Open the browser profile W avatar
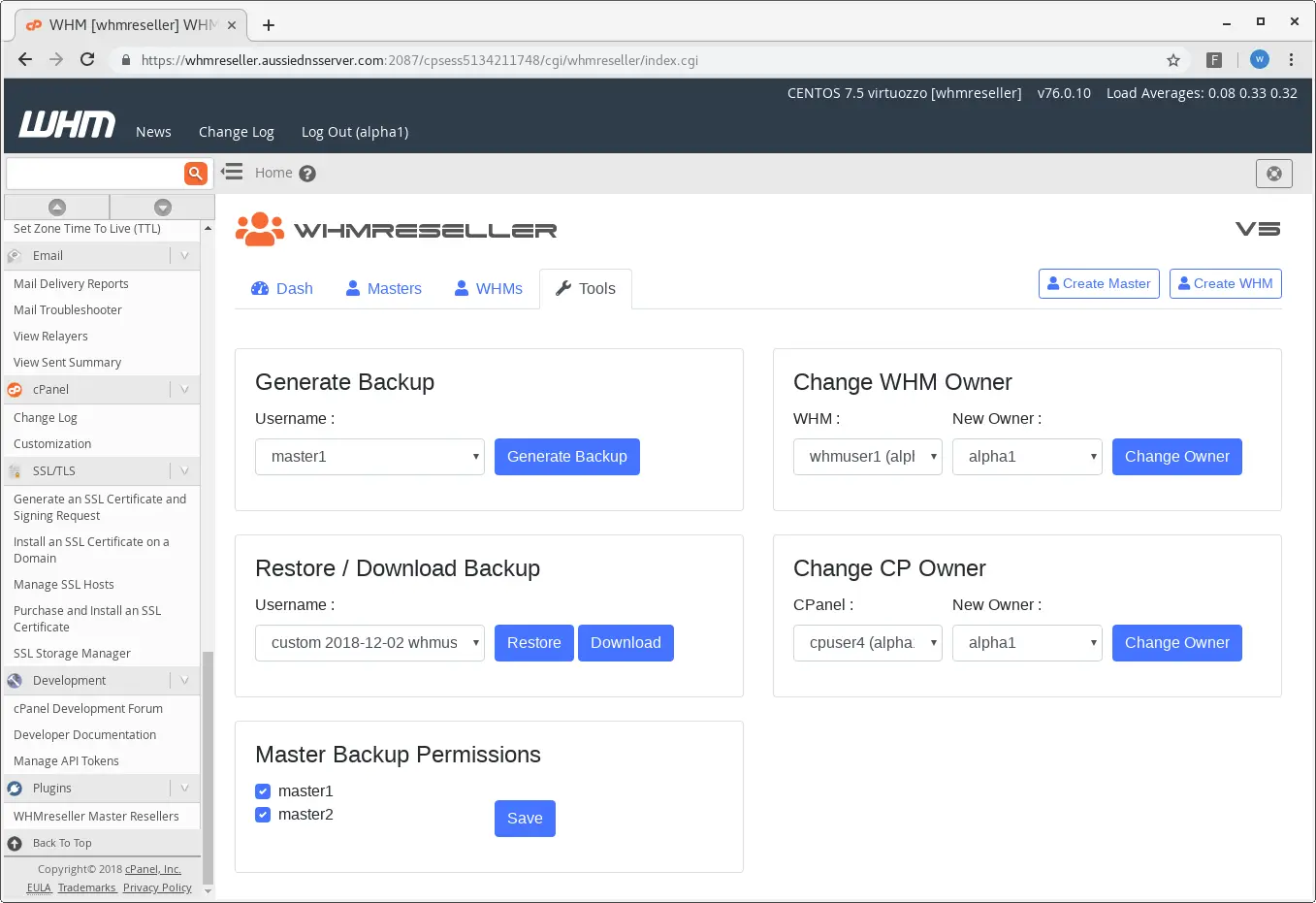This screenshot has width=1316, height=903. 1260,60
